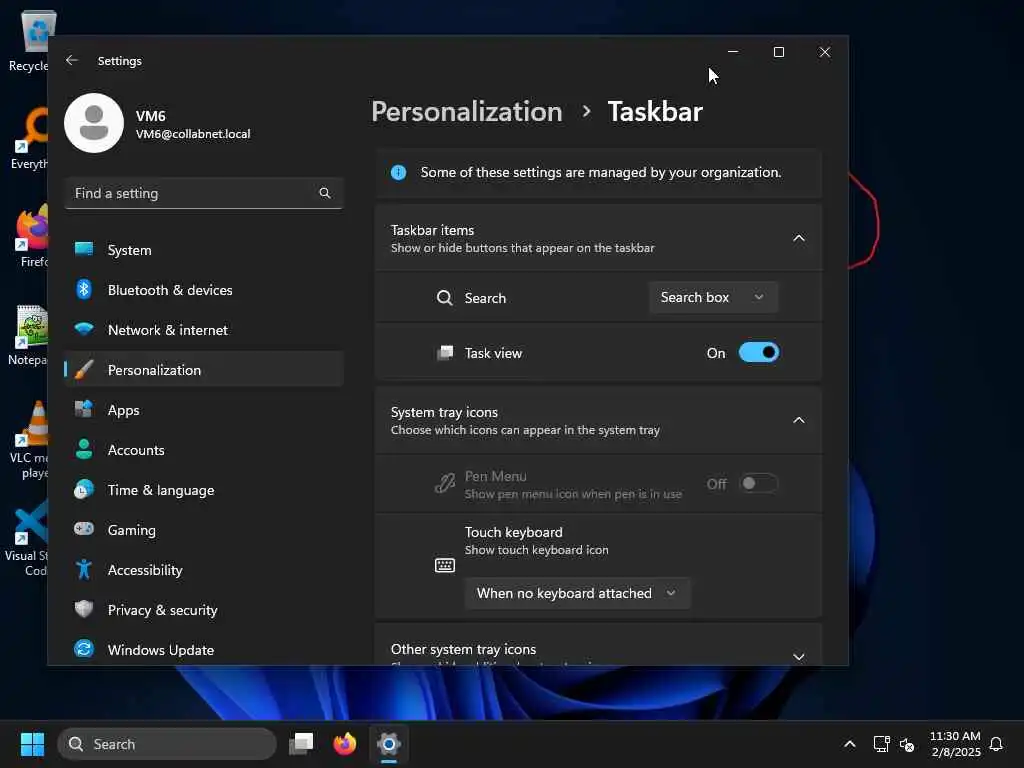The image size is (1024, 768).
Task: Launch Firefox from the taskbar
Action: pos(345,744)
